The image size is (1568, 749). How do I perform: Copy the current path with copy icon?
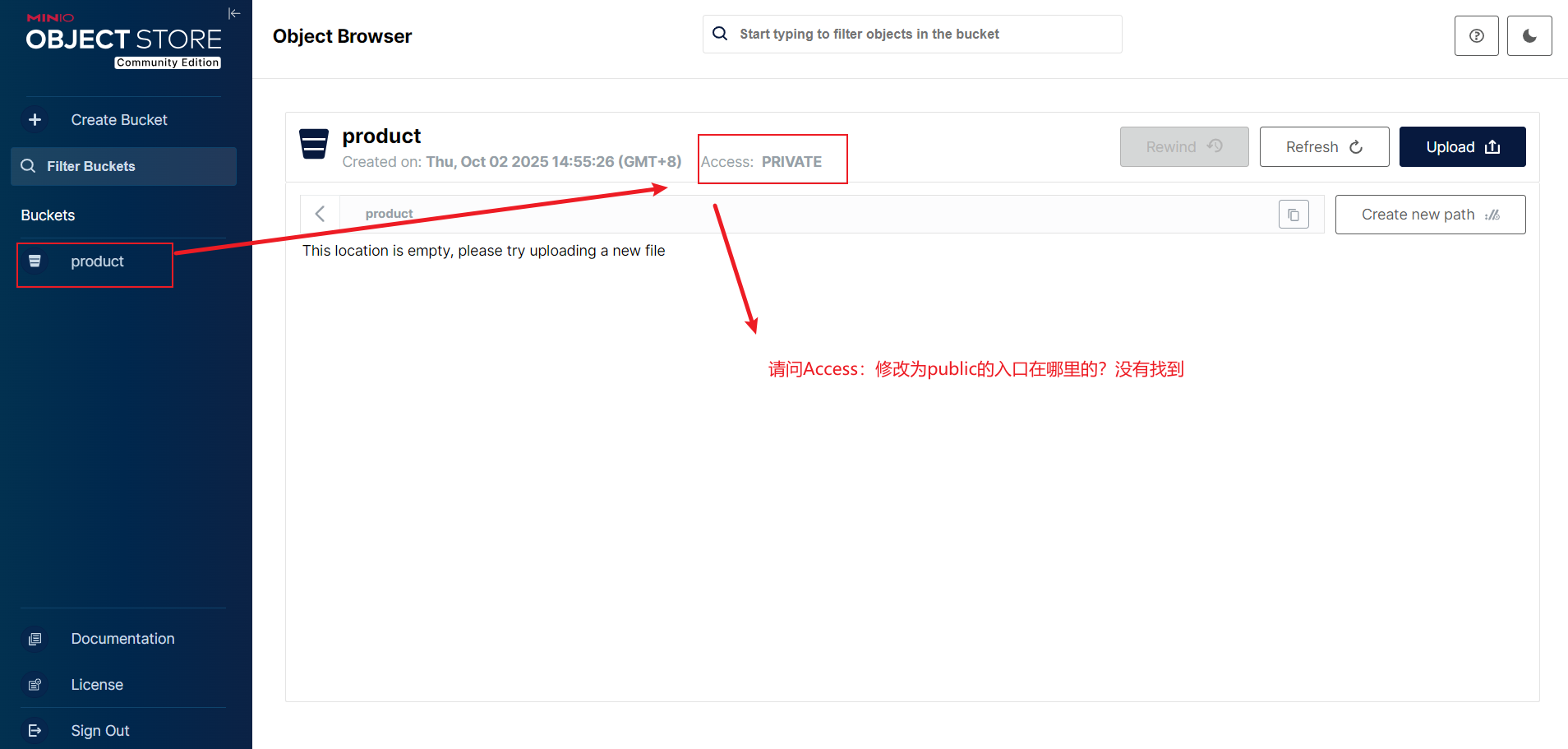1294,215
